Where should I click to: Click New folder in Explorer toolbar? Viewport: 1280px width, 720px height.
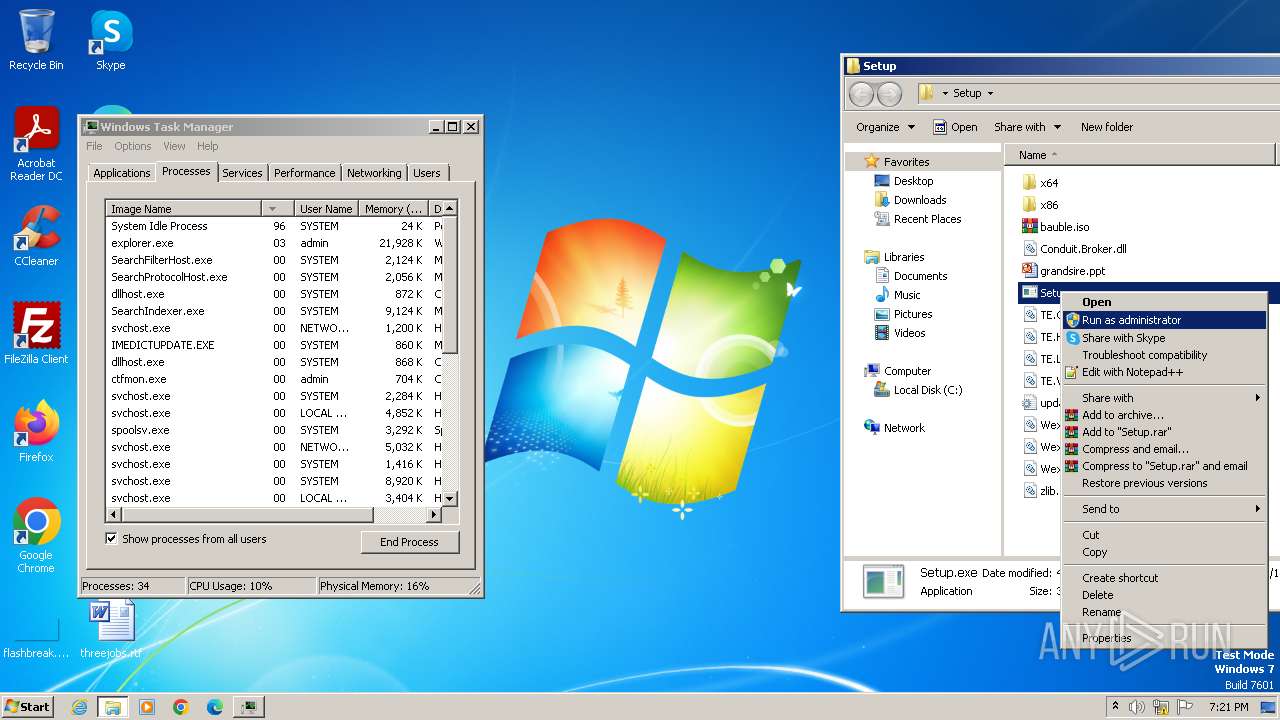[x=1106, y=127]
